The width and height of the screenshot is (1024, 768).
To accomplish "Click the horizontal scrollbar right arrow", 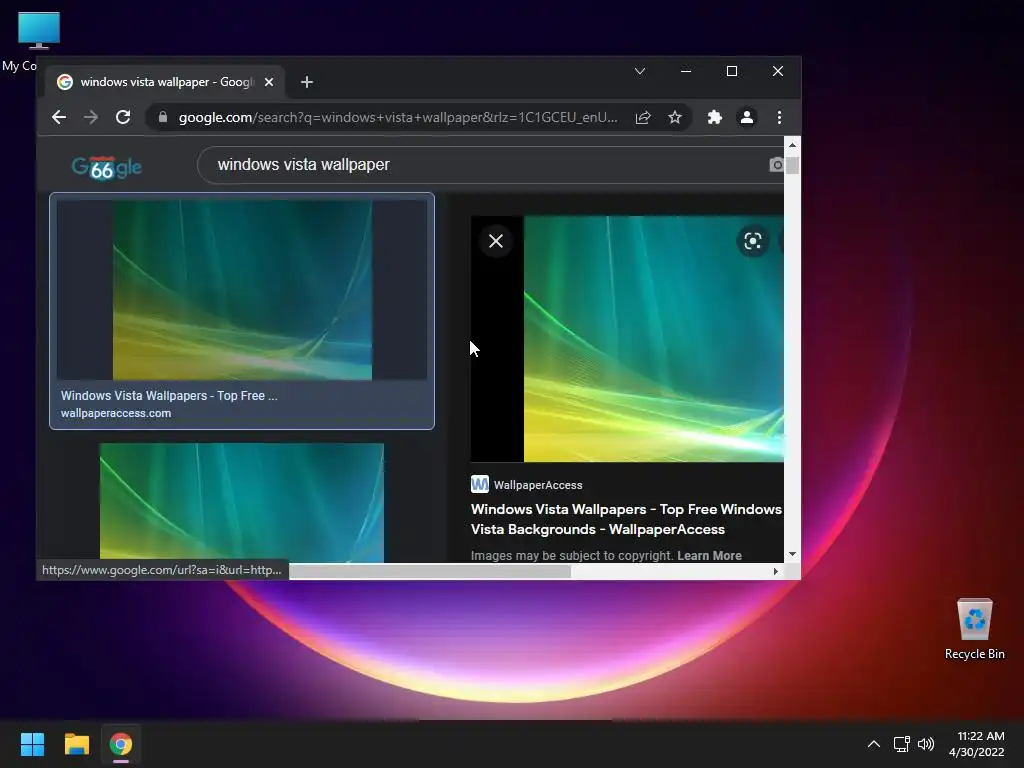I will click(775, 571).
